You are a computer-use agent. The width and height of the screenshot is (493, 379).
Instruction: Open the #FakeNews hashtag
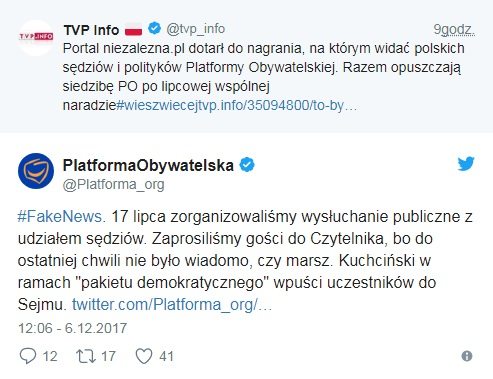62,216
